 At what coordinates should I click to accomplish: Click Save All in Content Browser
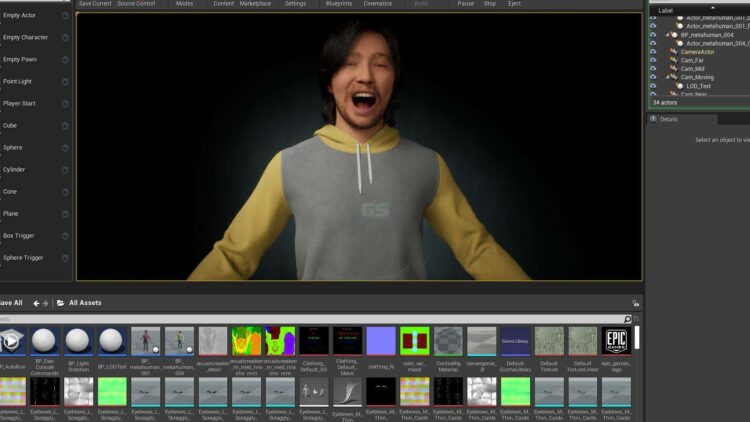pos(11,303)
